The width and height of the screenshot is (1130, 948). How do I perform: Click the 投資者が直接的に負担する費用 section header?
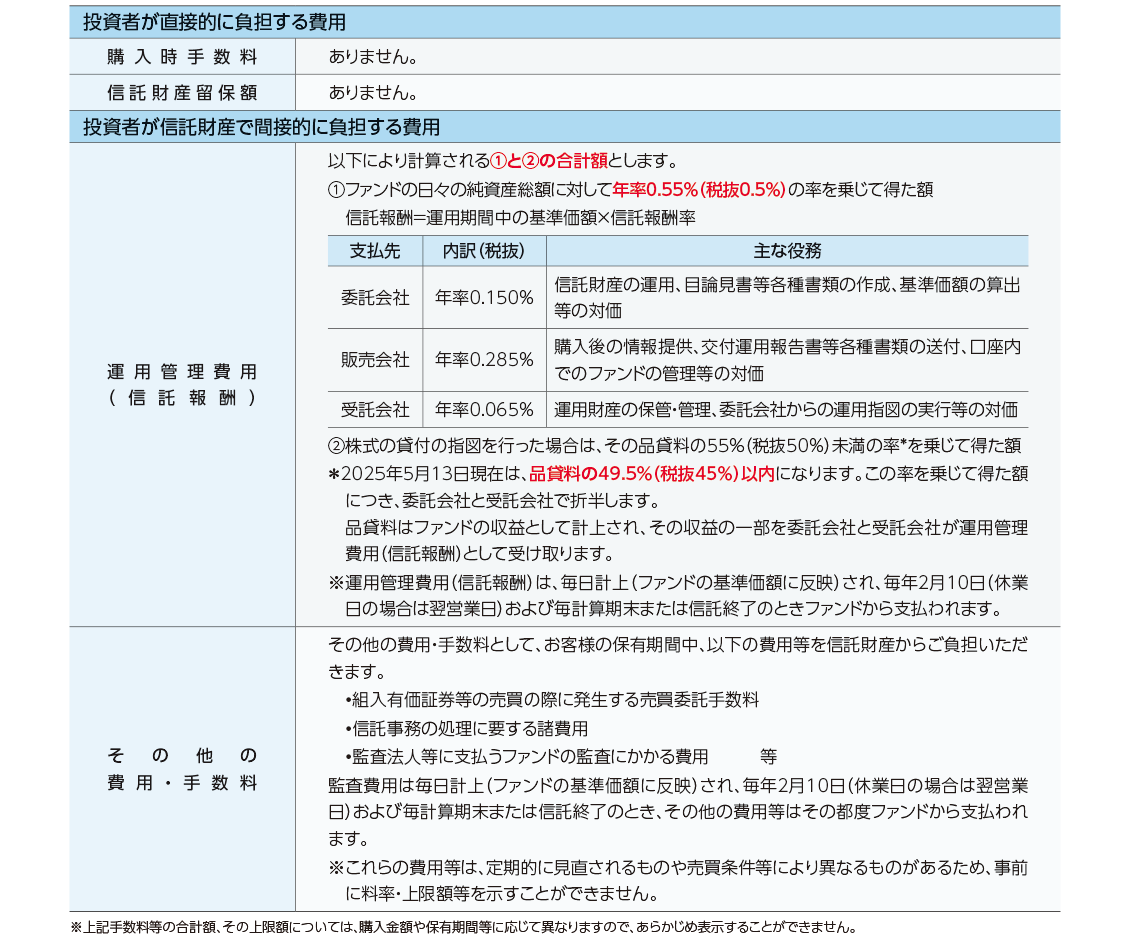coord(214,22)
